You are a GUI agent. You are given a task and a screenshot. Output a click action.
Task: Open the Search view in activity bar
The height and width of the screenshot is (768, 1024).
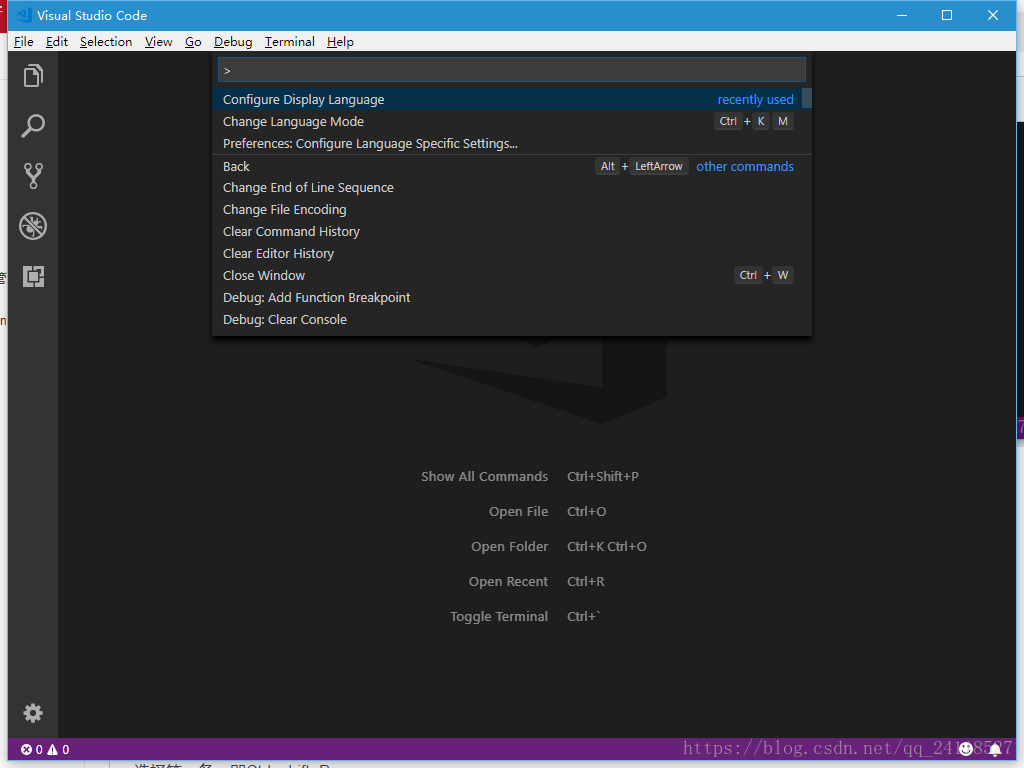point(33,125)
